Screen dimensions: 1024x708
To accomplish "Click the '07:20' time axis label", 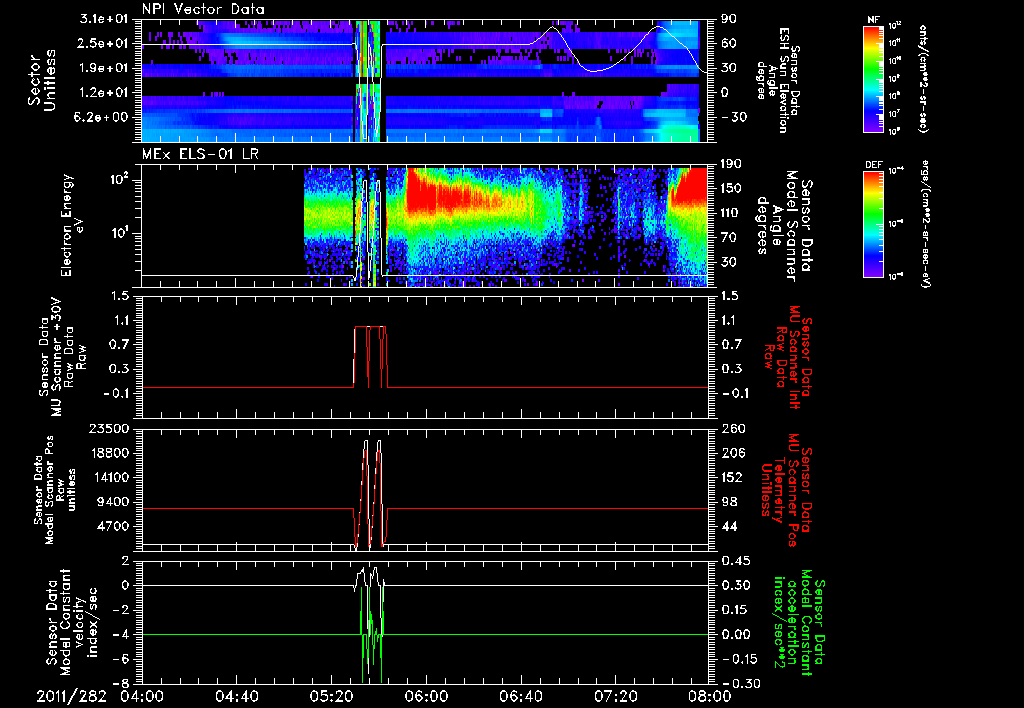I will click(615, 696).
